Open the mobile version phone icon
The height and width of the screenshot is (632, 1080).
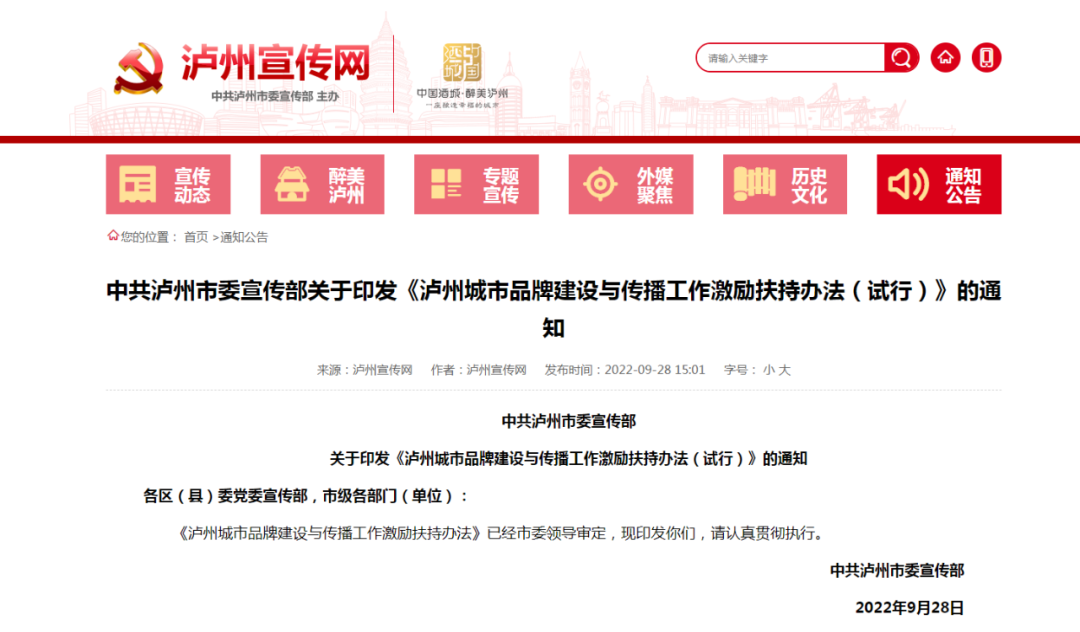click(986, 58)
